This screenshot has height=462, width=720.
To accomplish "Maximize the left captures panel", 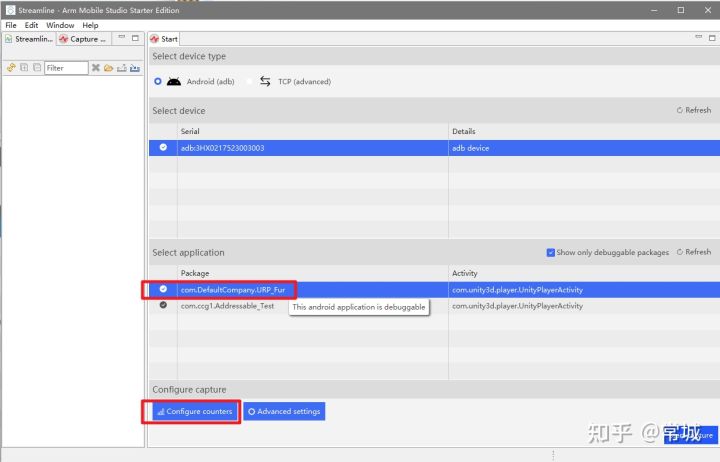I will point(135,38).
